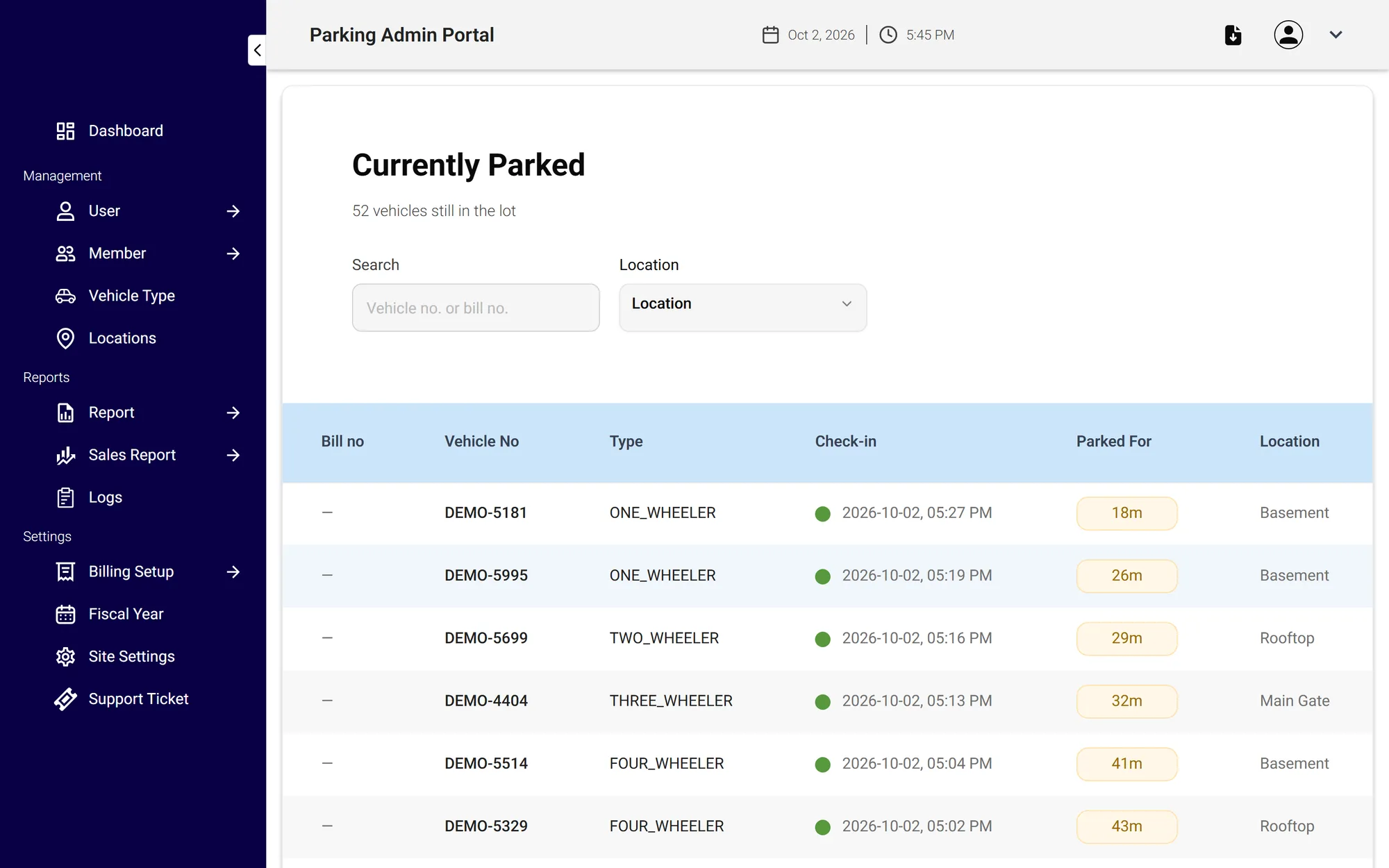Click the Dashboard grid icon
The width and height of the screenshot is (1389, 868).
[x=65, y=131]
